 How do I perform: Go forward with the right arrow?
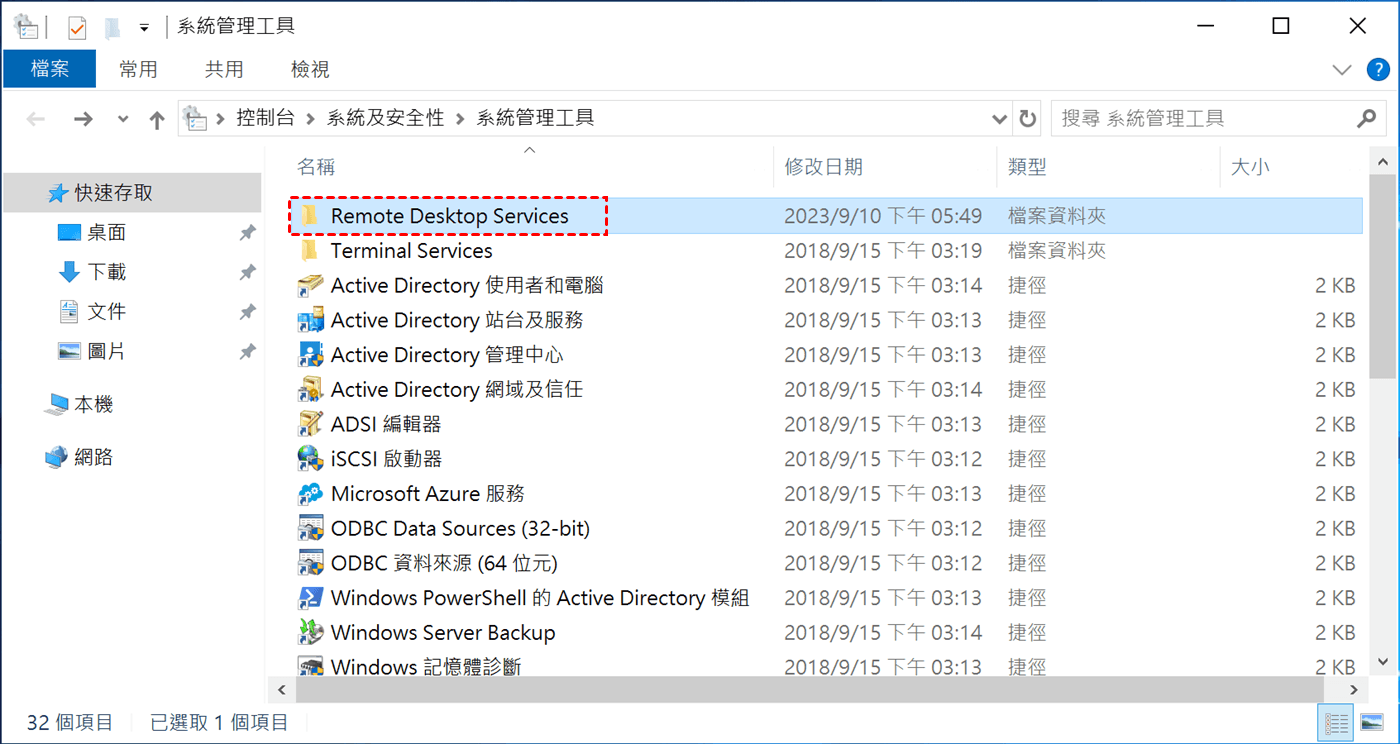(x=83, y=119)
